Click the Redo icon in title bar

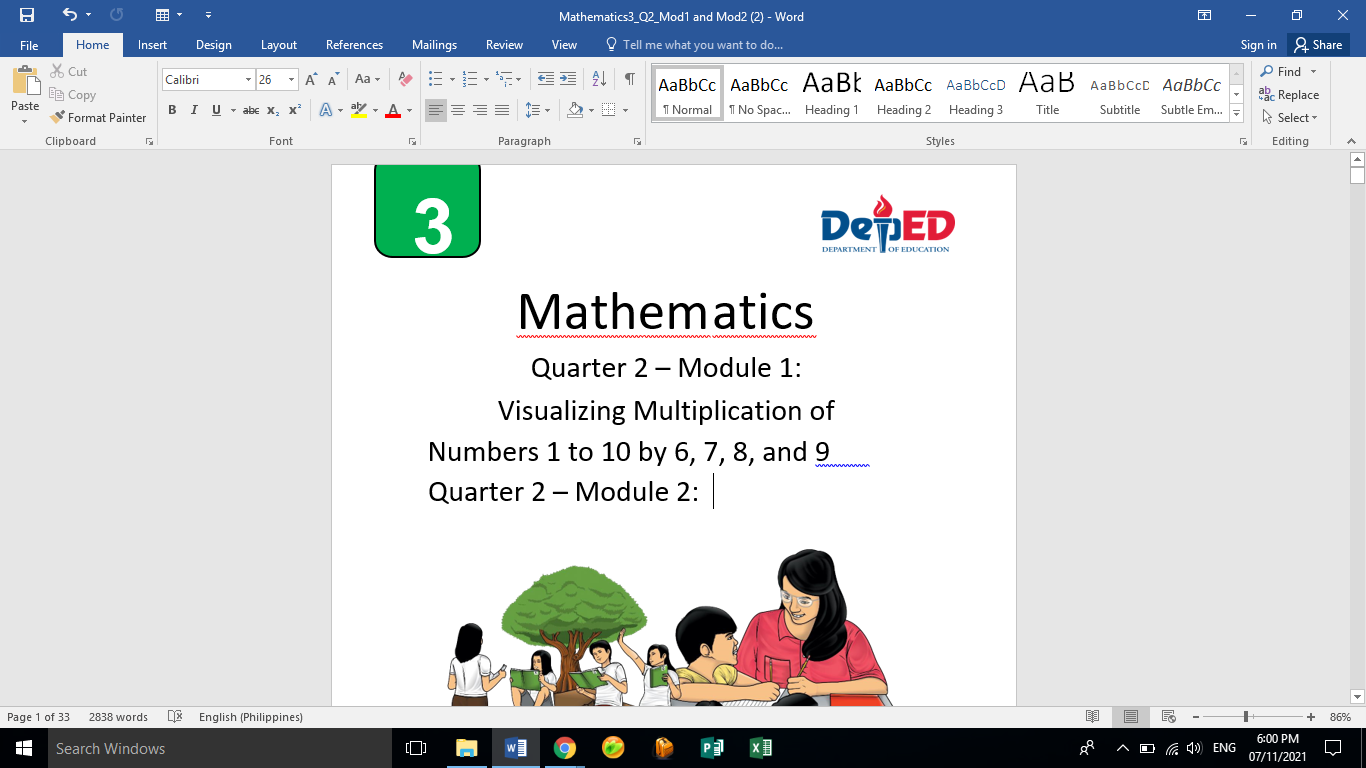pos(116,15)
